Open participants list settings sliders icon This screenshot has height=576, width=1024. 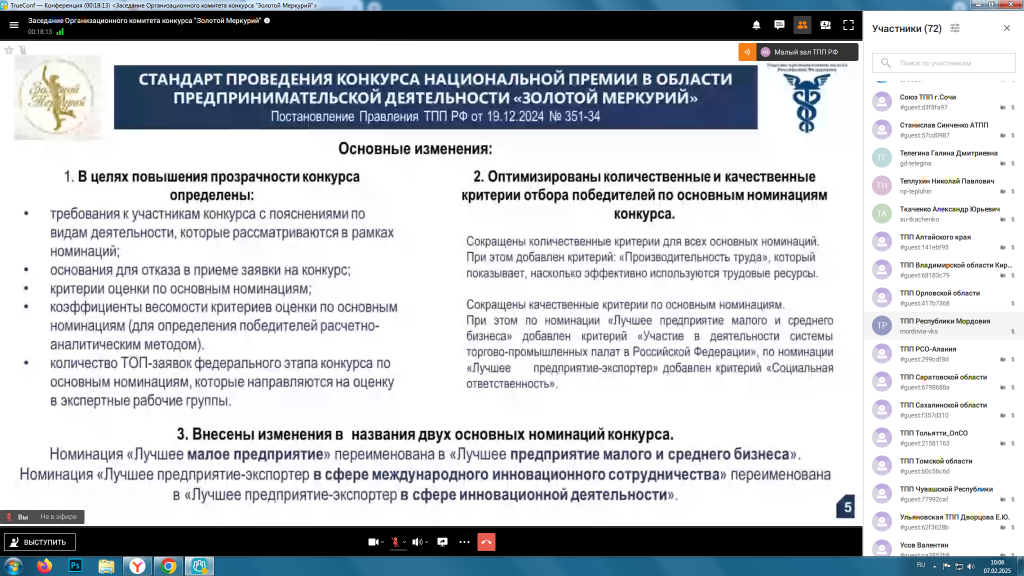[956, 28]
